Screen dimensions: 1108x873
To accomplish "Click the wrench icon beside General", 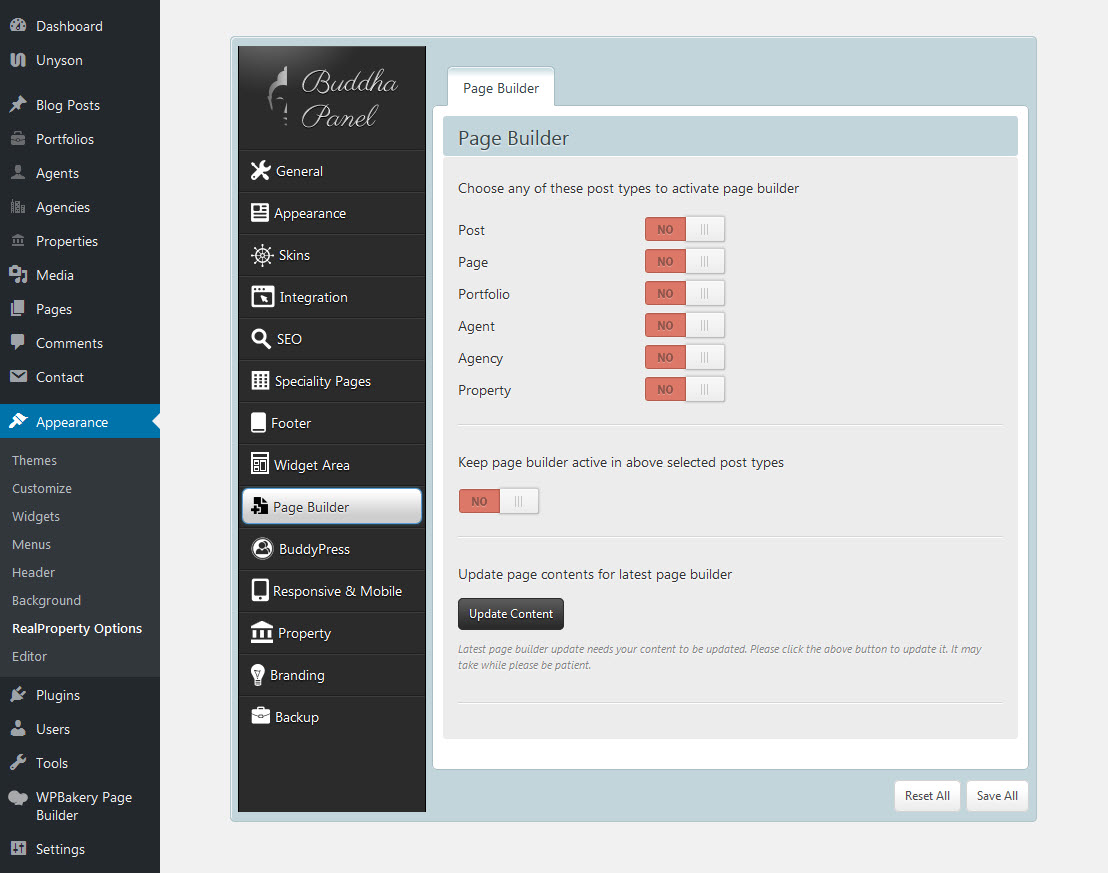I will 260,171.
